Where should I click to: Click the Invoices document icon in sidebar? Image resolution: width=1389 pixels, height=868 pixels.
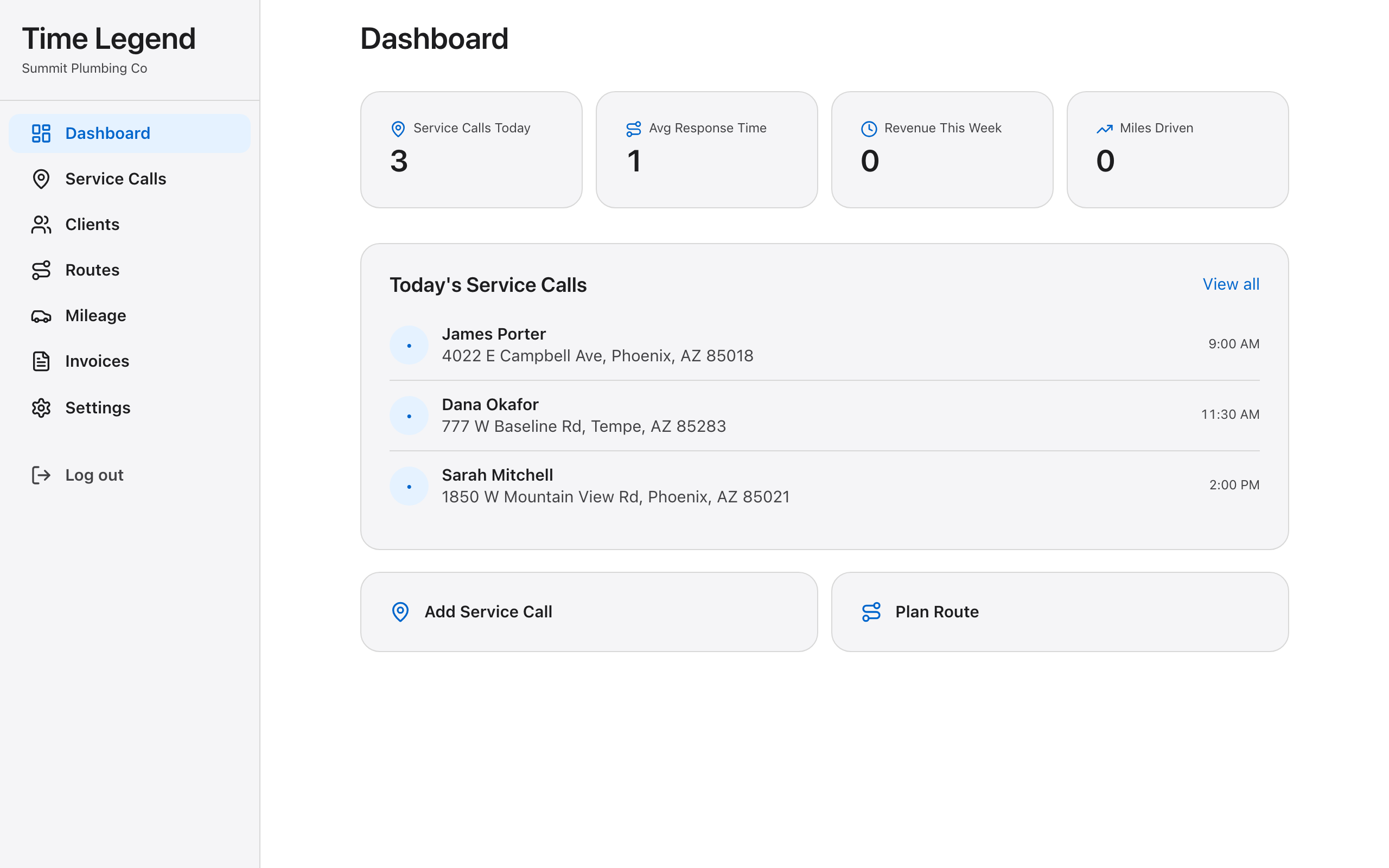pos(41,361)
